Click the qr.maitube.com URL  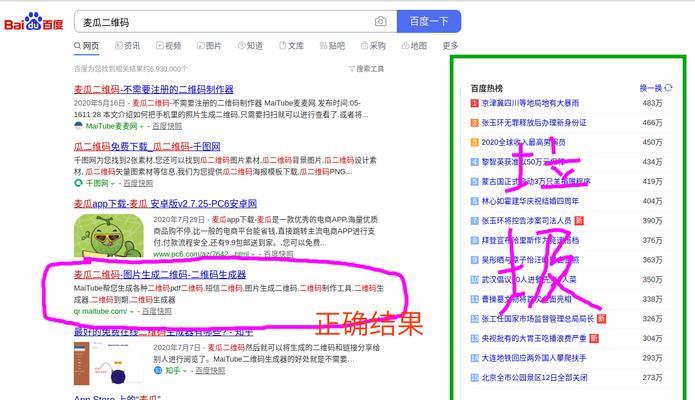coord(101,311)
